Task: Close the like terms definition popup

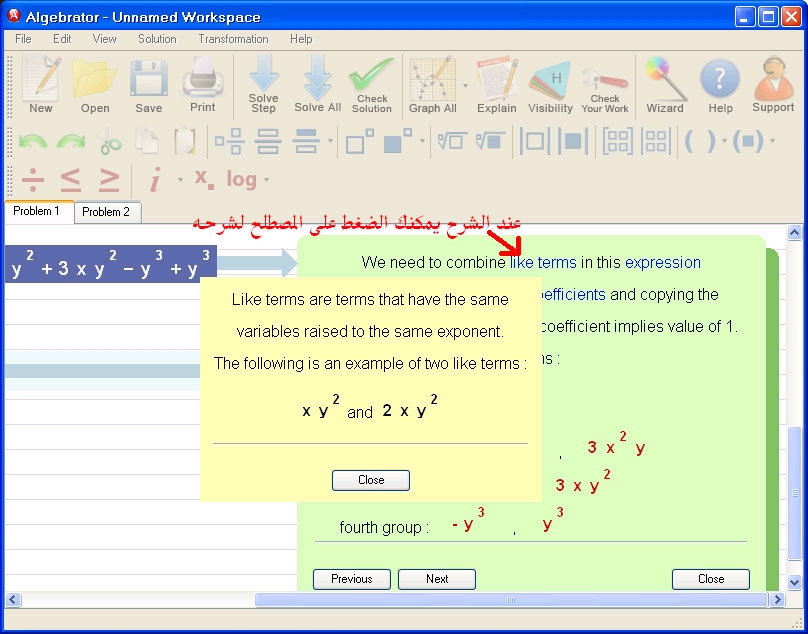Action: click(x=371, y=480)
